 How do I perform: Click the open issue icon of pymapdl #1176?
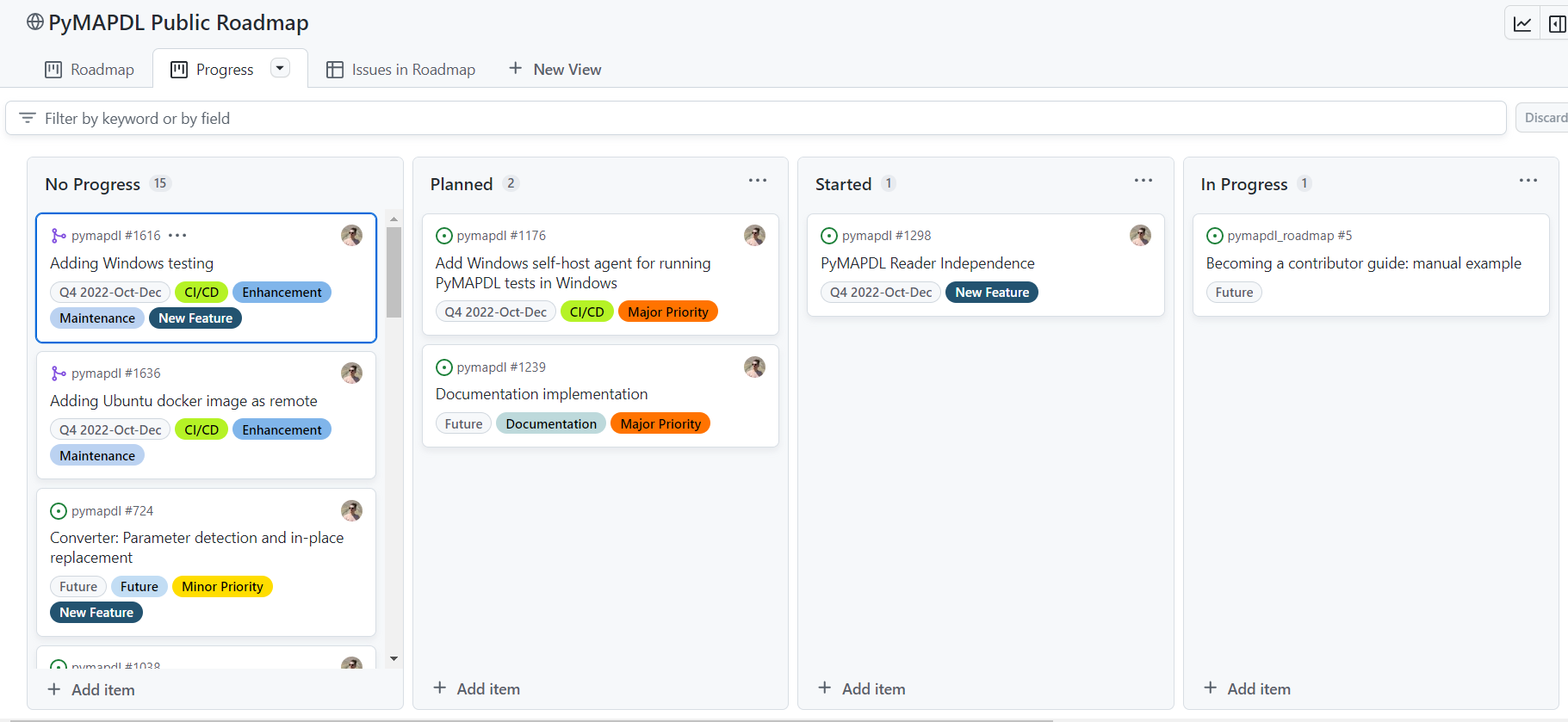[444, 236]
